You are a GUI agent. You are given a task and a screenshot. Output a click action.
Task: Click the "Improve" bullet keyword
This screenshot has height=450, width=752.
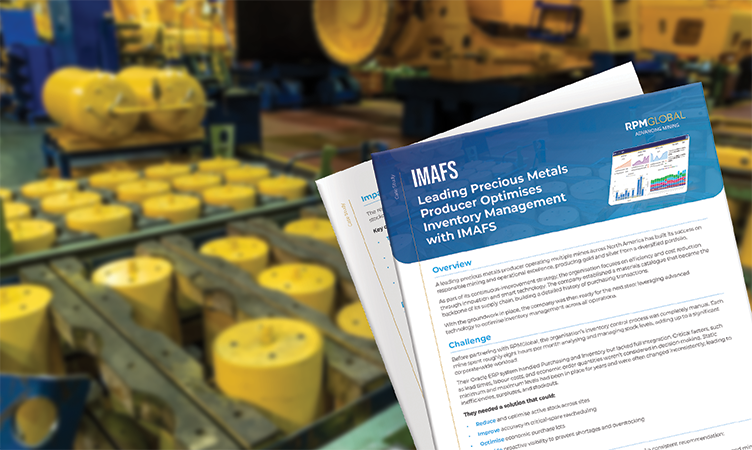[488, 432]
